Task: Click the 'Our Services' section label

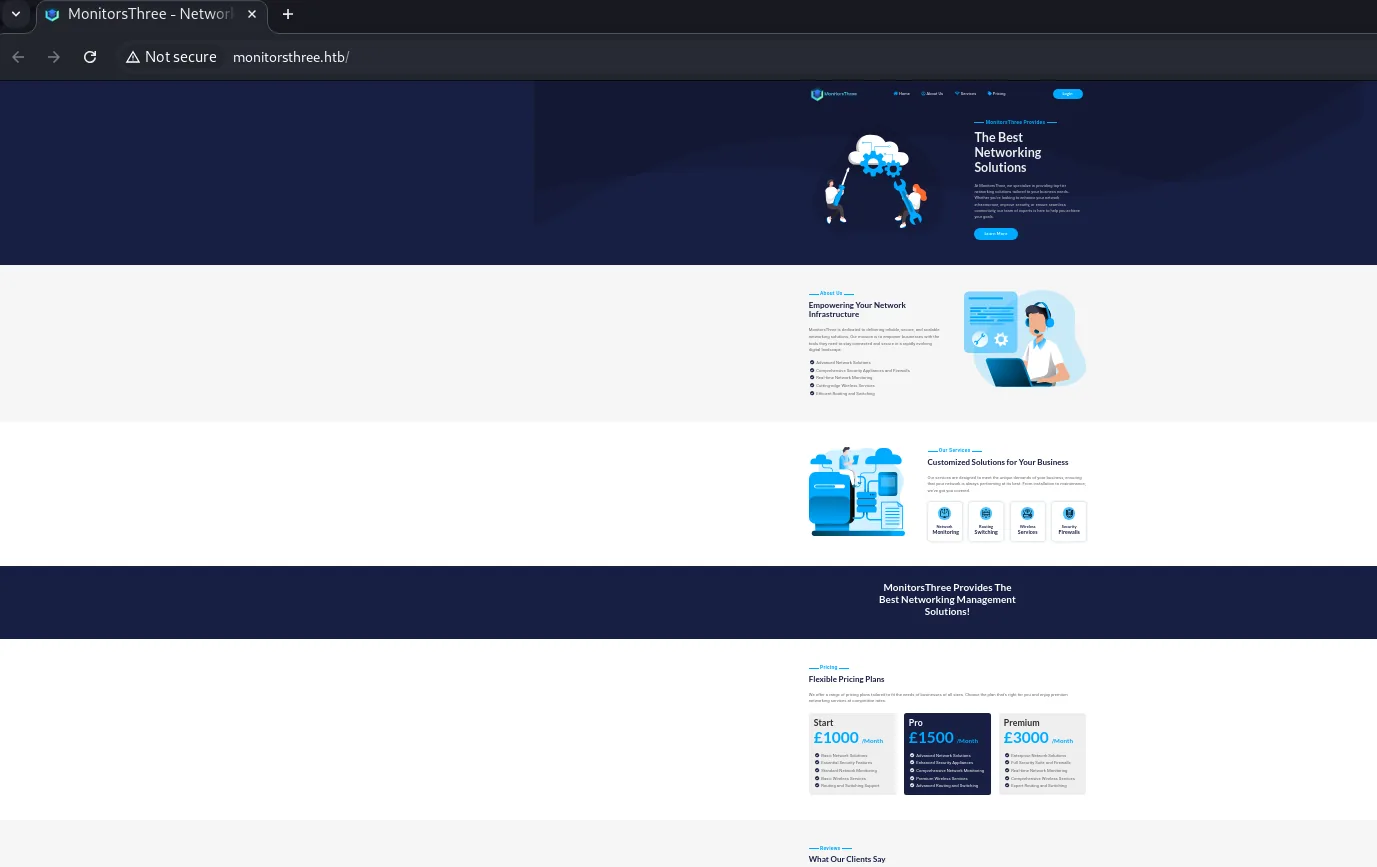Action: pyautogui.click(x=954, y=450)
